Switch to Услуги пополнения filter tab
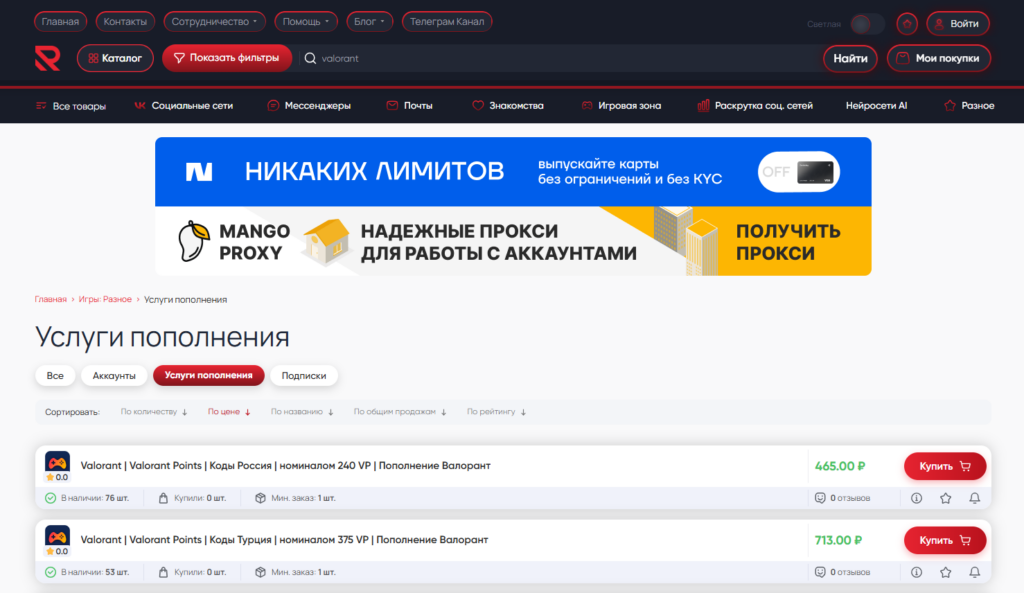The image size is (1024, 593). [x=208, y=376]
